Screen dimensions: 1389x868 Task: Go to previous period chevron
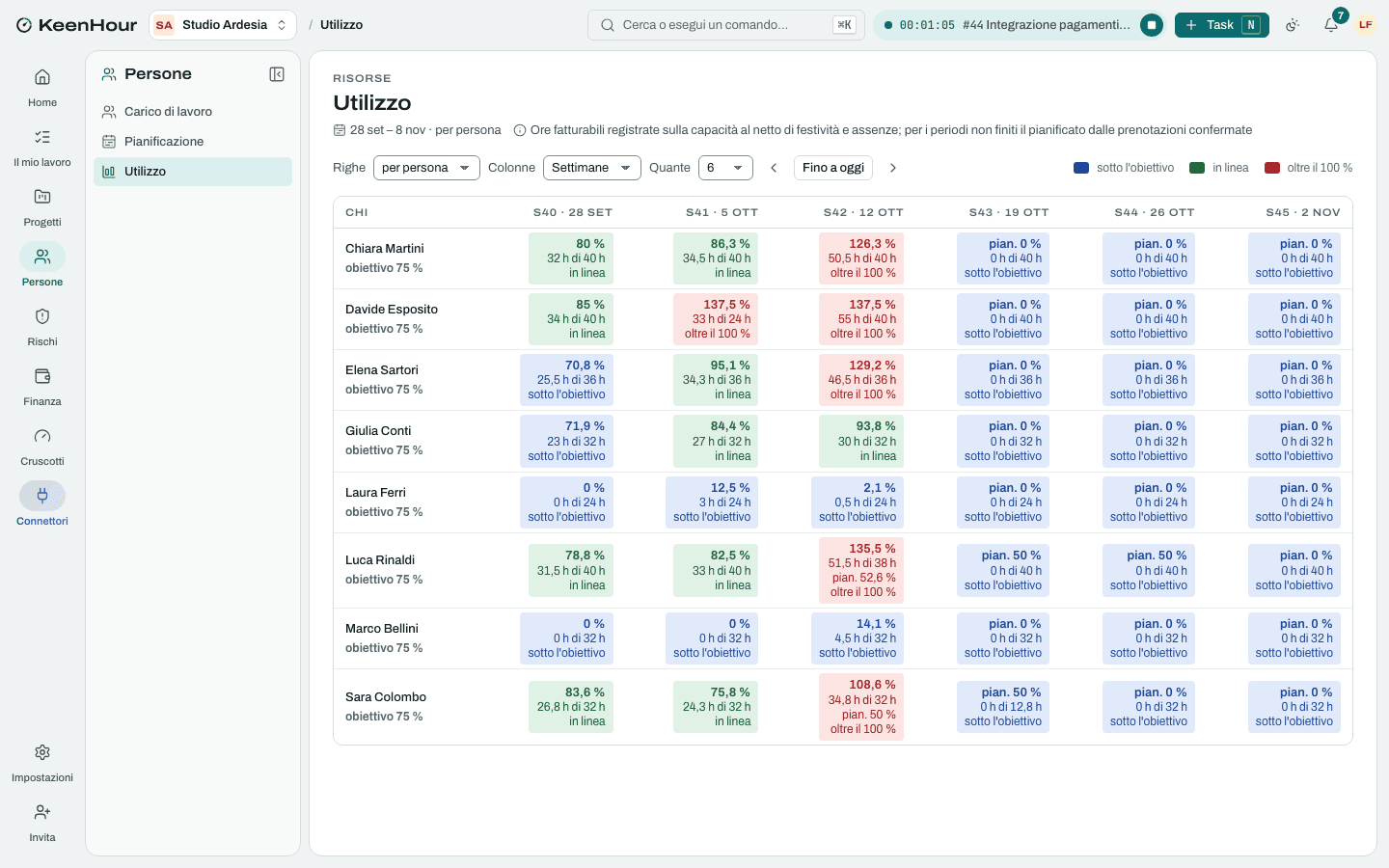774,168
